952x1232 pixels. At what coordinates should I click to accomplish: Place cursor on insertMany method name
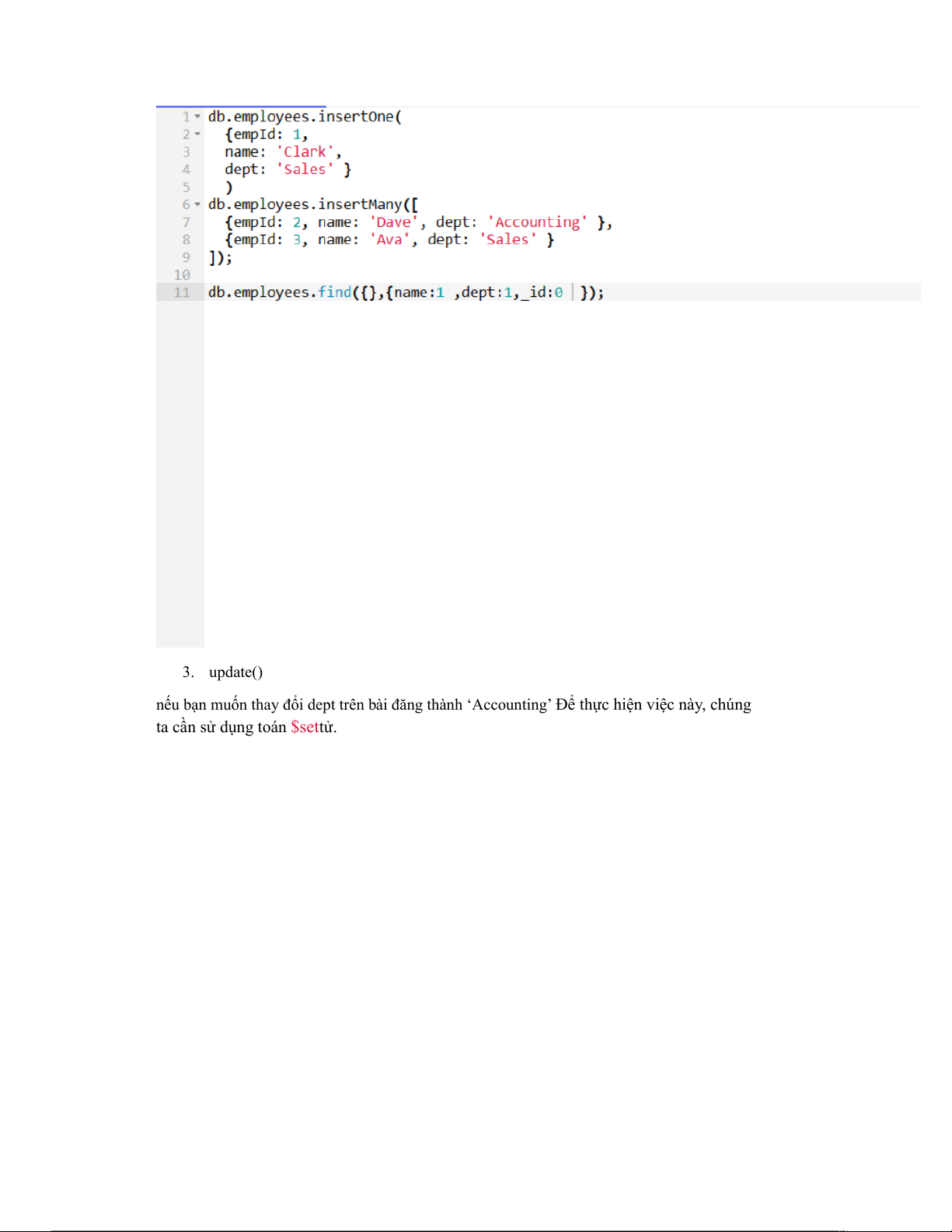(x=360, y=204)
